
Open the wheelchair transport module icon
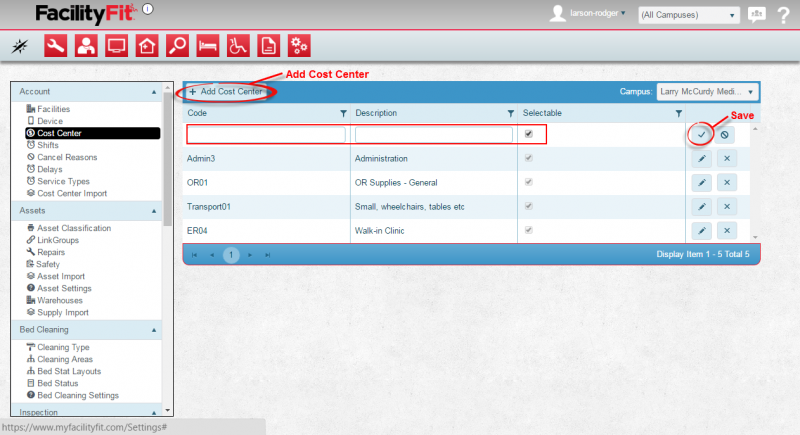click(238, 46)
